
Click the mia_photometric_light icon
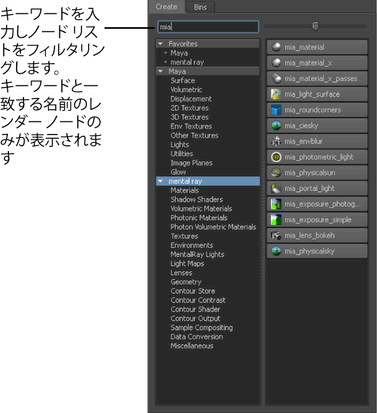click(x=276, y=157)
